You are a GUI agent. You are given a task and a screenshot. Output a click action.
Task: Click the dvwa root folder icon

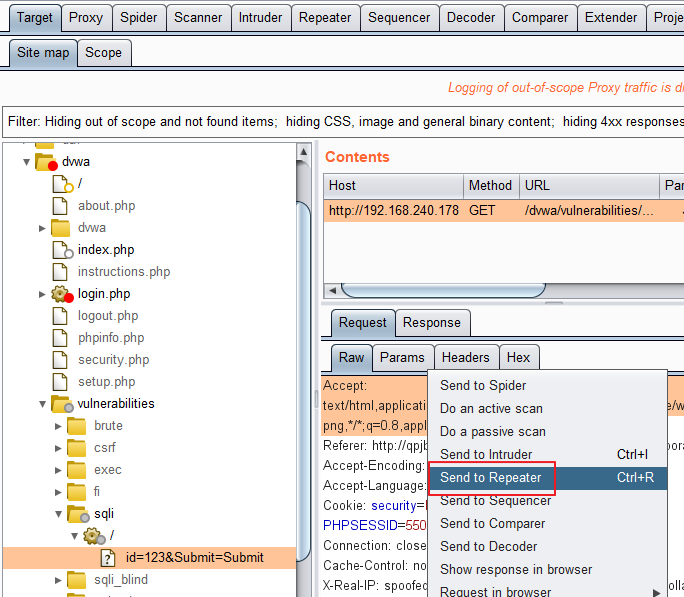click(x=46, y=162)
